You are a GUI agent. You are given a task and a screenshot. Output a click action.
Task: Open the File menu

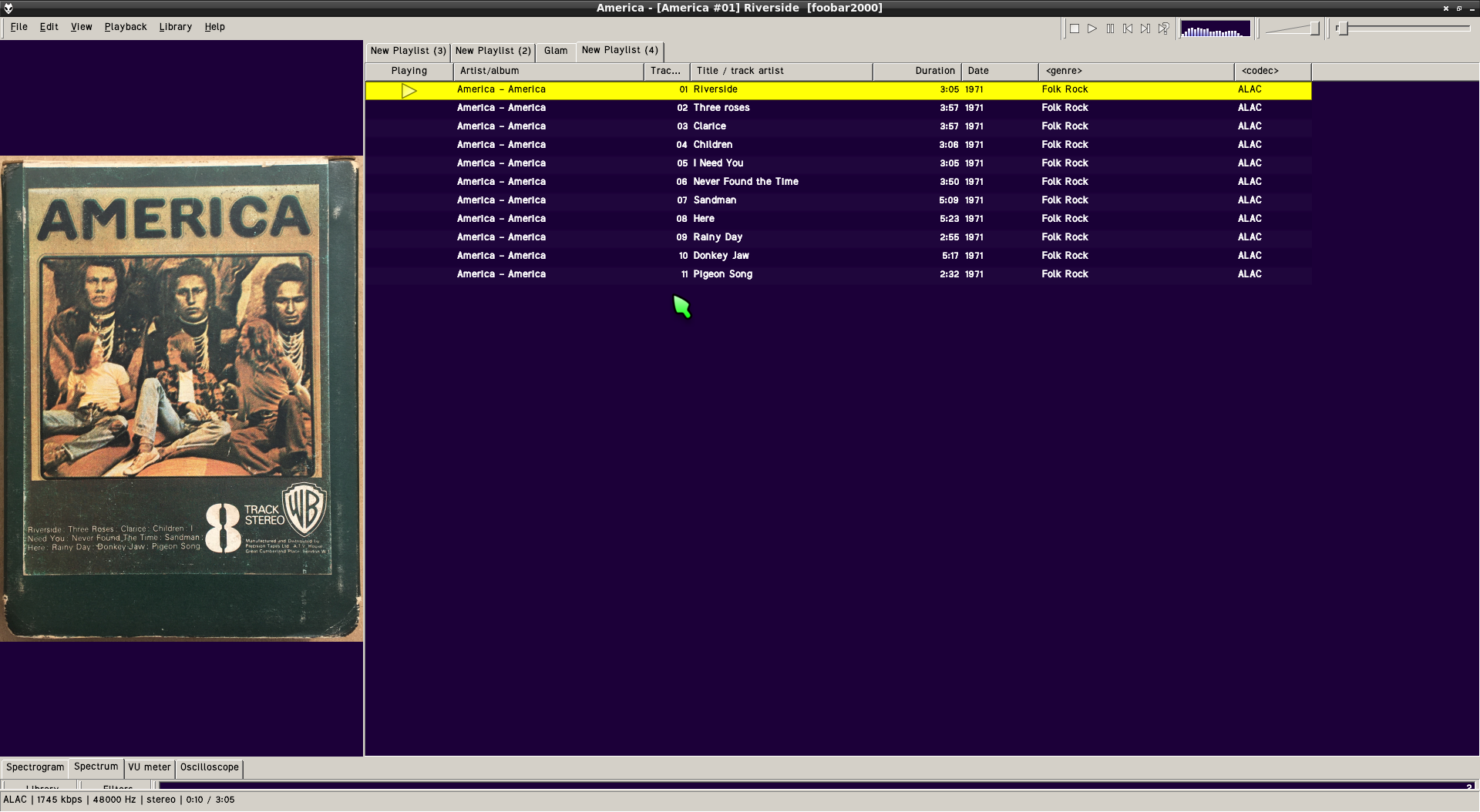click(x=19, y=27)
